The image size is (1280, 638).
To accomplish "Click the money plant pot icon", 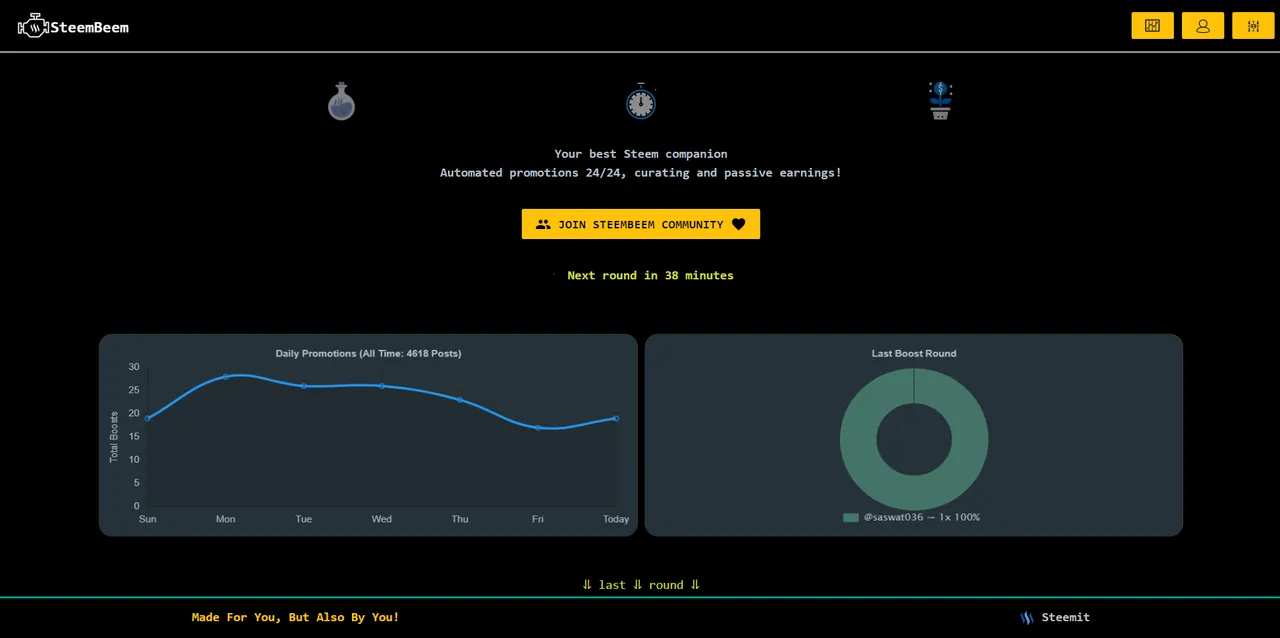I will (940, 101).
